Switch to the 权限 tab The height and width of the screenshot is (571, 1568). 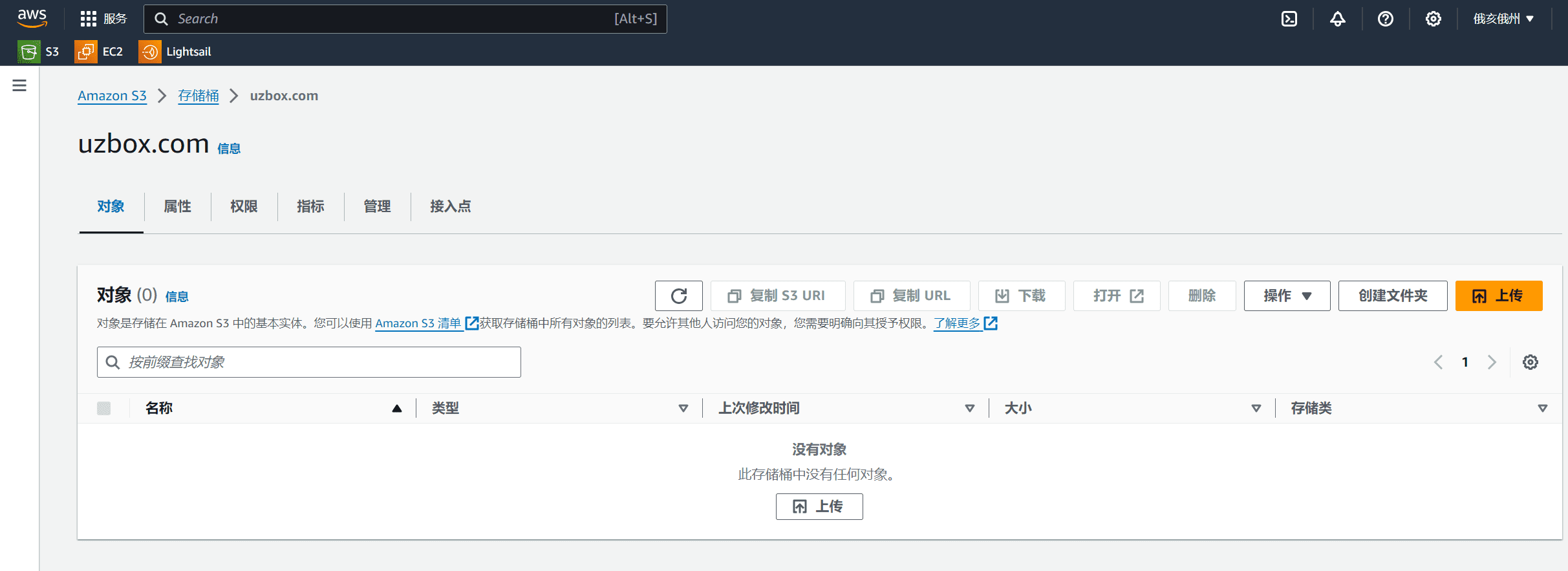pyautogui.click(x=244, y=206)
